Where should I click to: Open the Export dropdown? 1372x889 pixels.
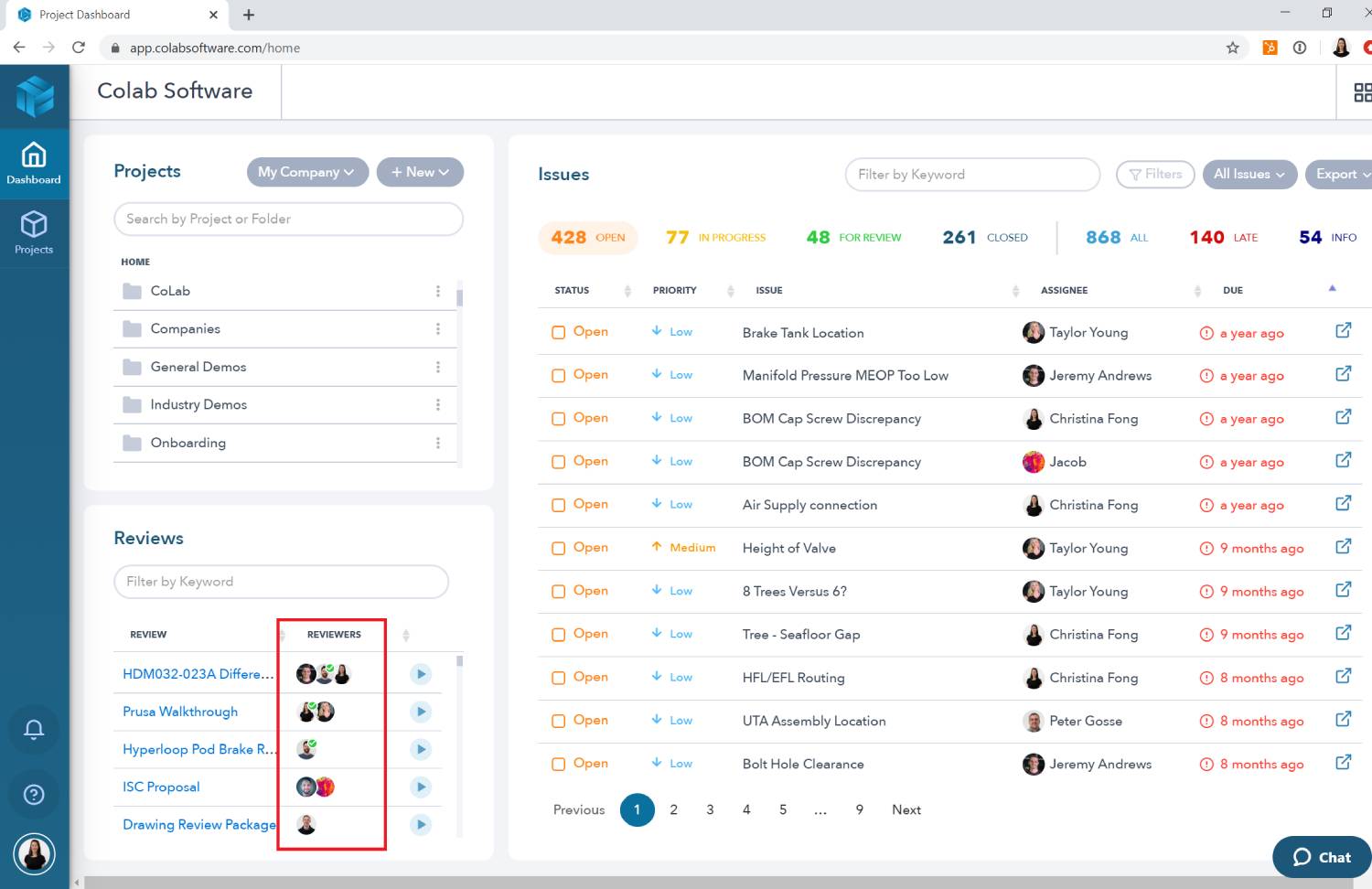tap(1340, 174)
